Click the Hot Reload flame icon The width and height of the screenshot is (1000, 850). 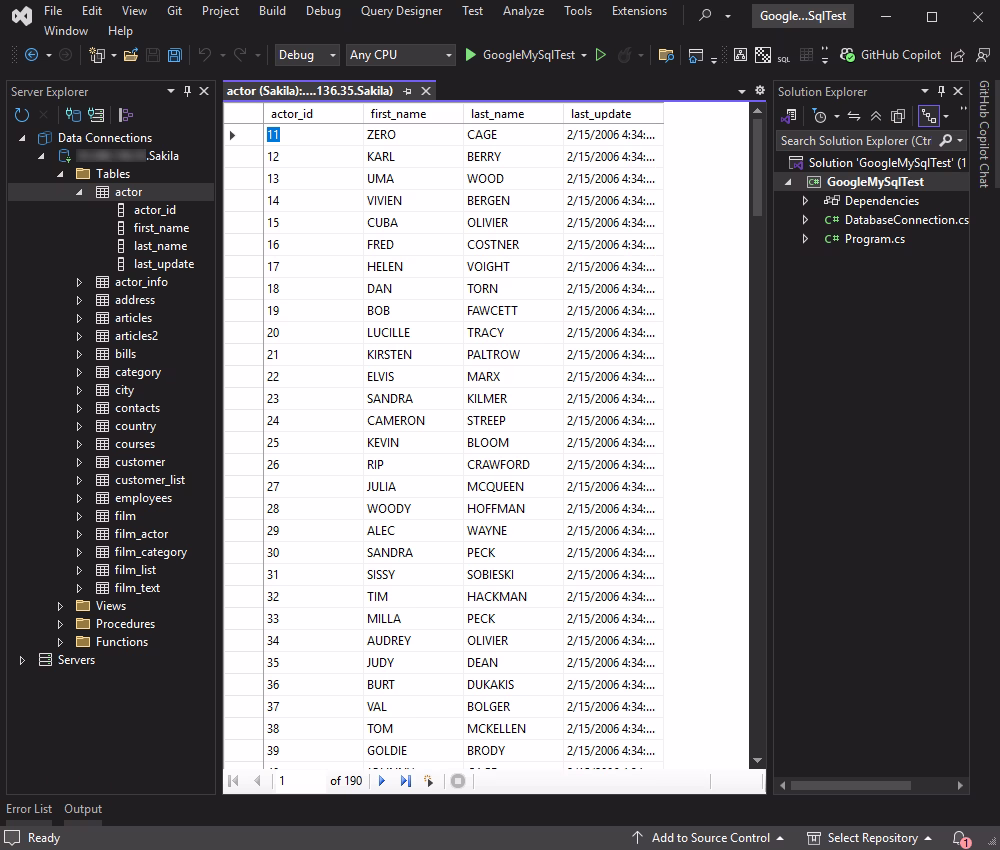click(625, 55)
